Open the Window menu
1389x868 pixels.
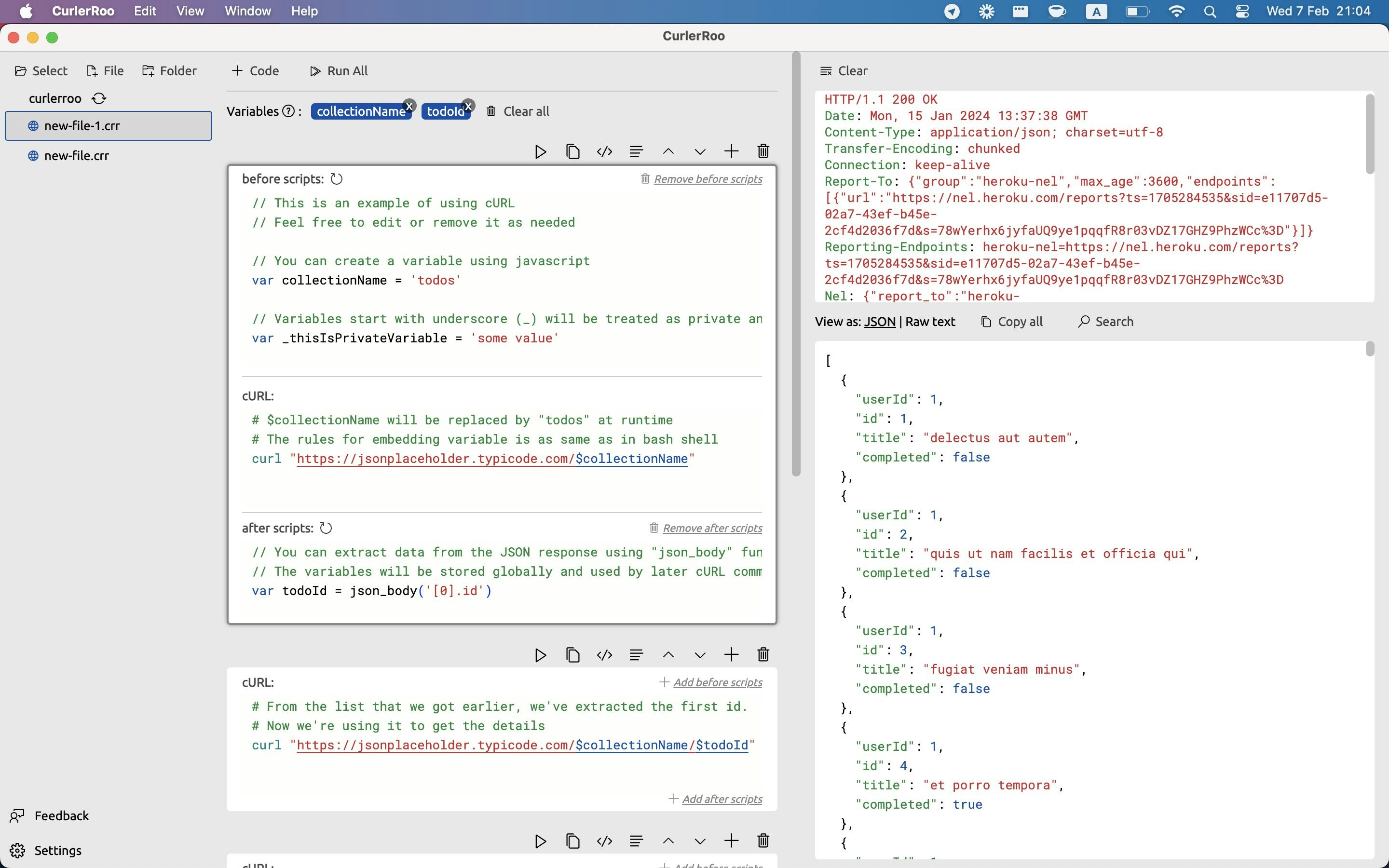247,11
